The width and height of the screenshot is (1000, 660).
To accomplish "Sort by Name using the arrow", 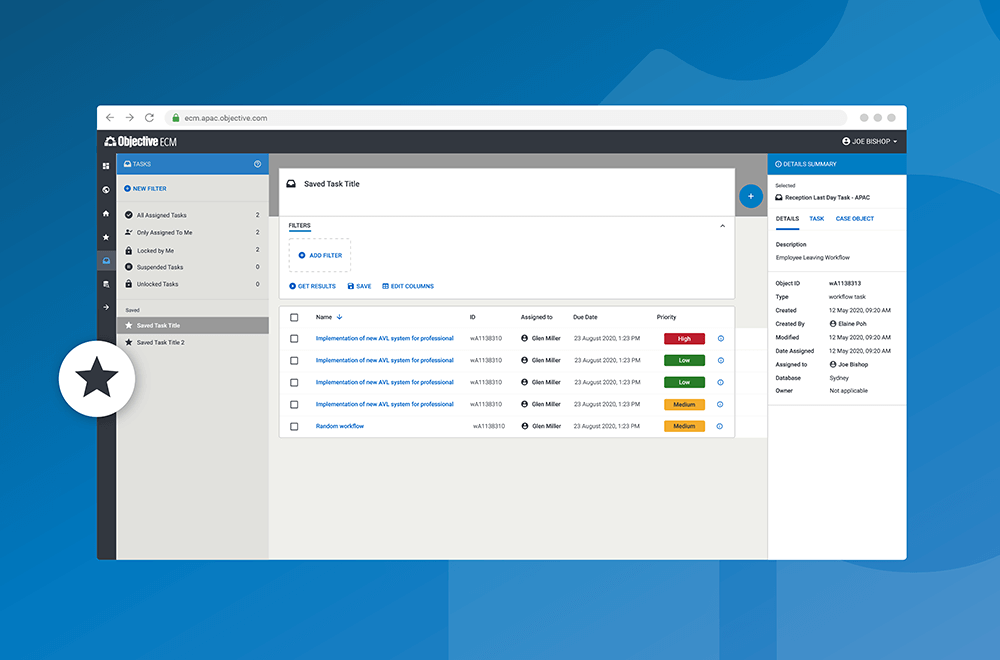I will pyautogui.click(x=340, y=317).
